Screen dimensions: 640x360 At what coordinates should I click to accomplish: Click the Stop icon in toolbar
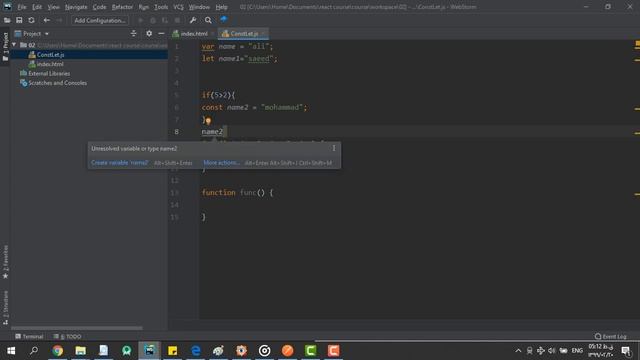point(177,20)
